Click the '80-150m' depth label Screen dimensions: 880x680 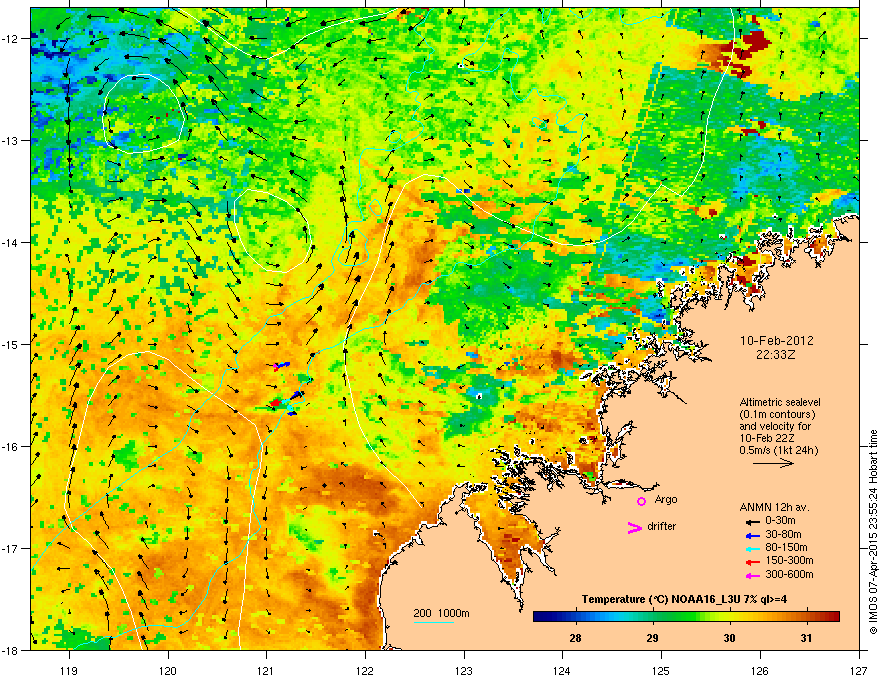pos(786,548)
